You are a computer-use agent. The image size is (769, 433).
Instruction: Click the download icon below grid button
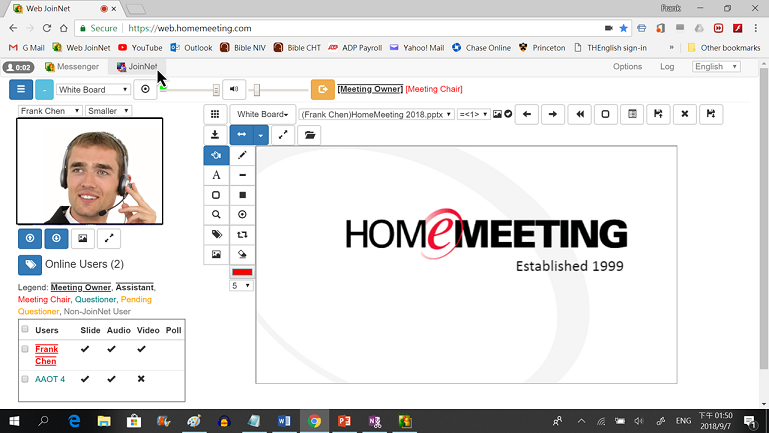tap(215, 135)
